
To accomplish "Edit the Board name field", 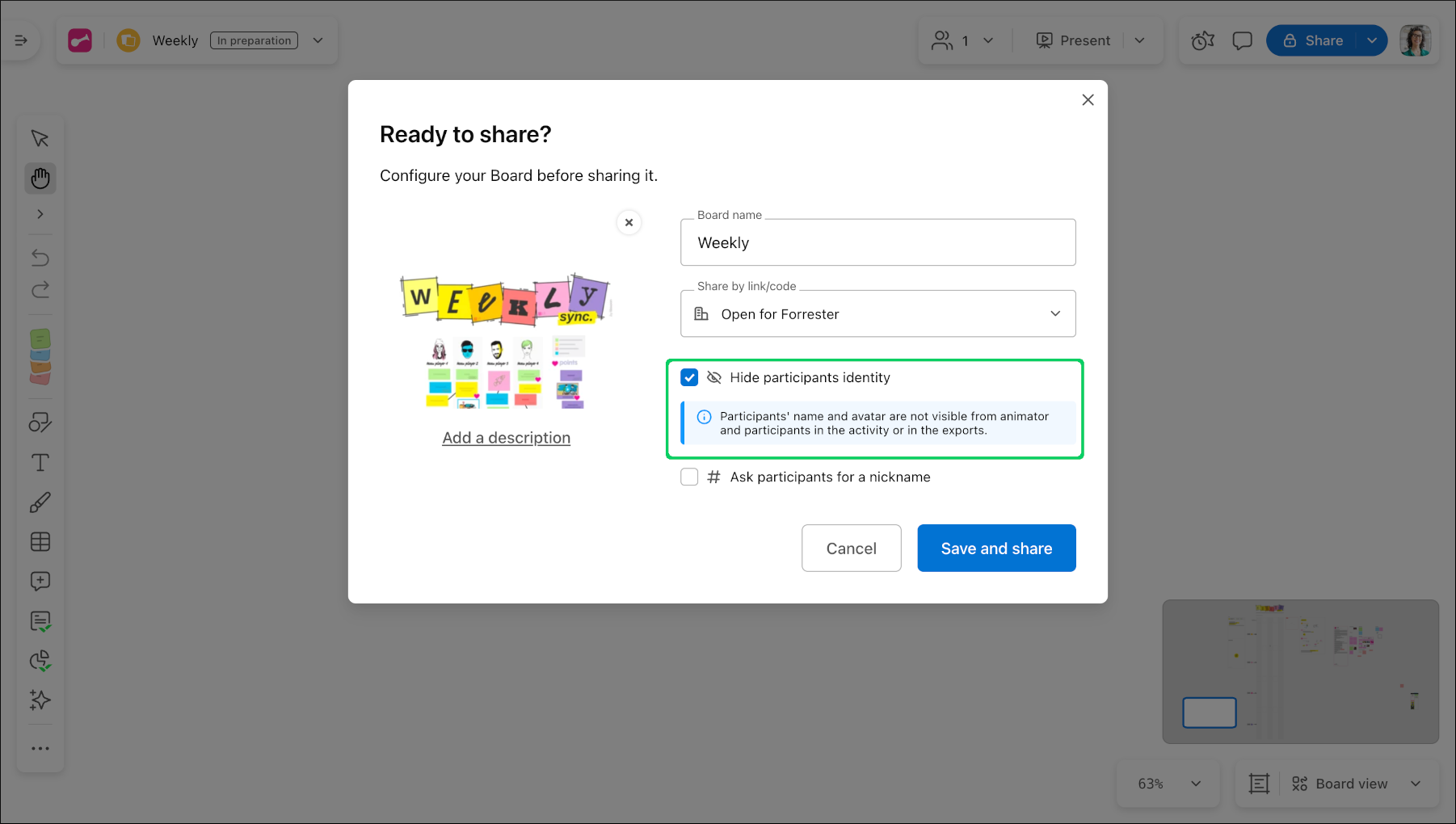I will (x=878, y=242).
